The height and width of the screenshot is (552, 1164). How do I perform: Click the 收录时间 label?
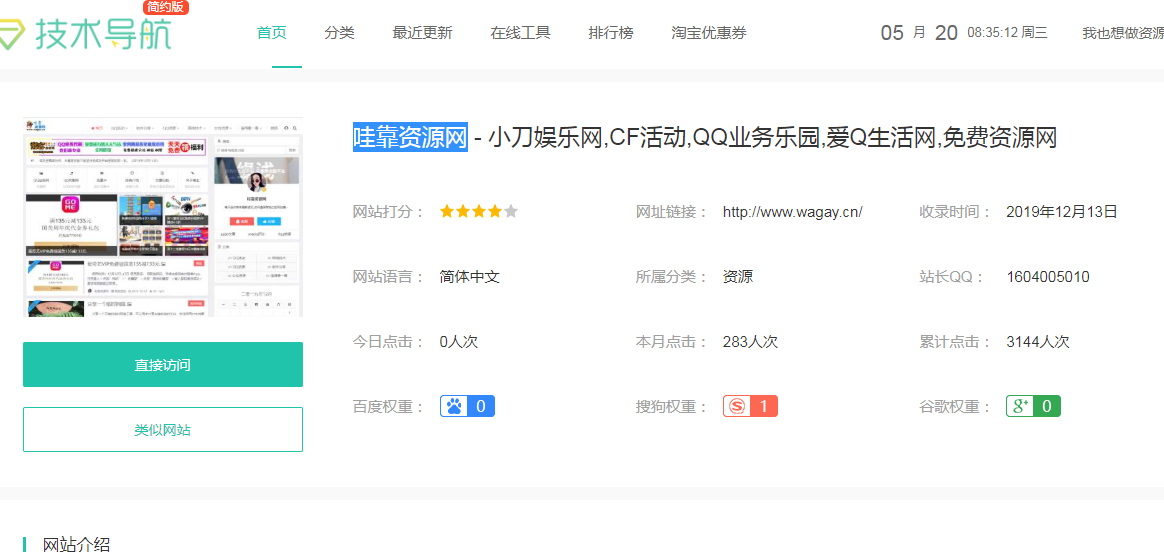(x=955, y=212)
